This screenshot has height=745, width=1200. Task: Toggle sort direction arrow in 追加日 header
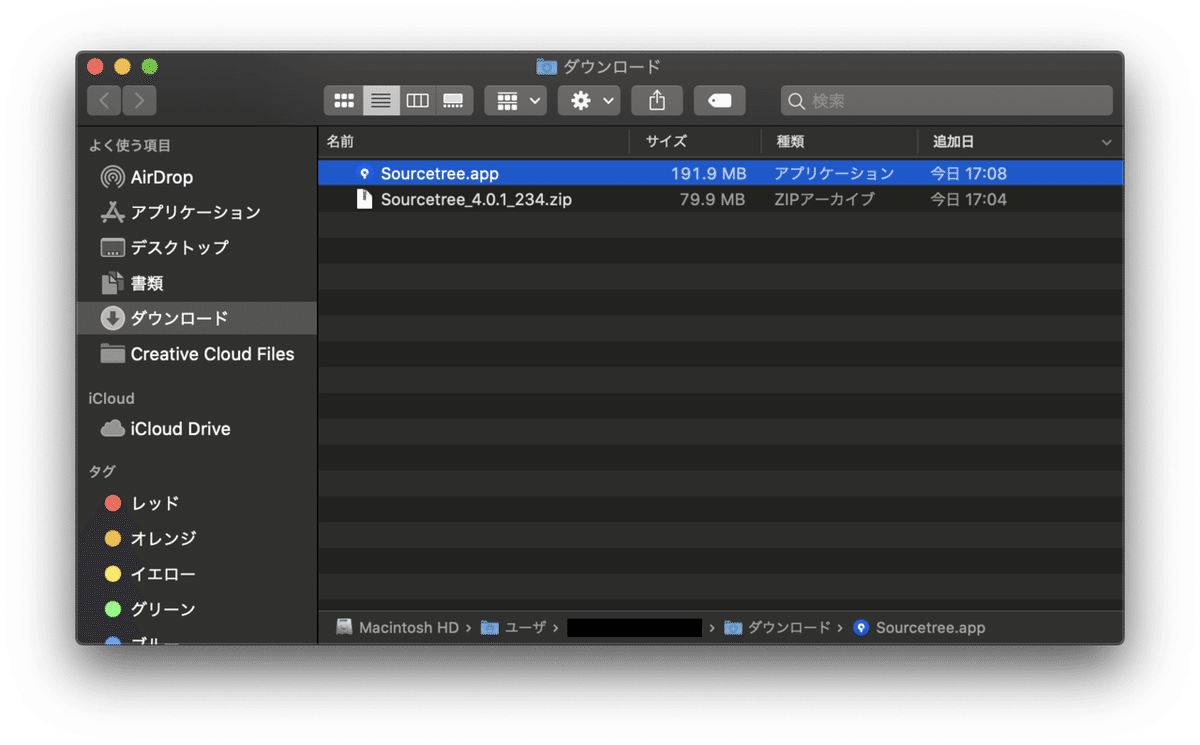(1106, 143)
